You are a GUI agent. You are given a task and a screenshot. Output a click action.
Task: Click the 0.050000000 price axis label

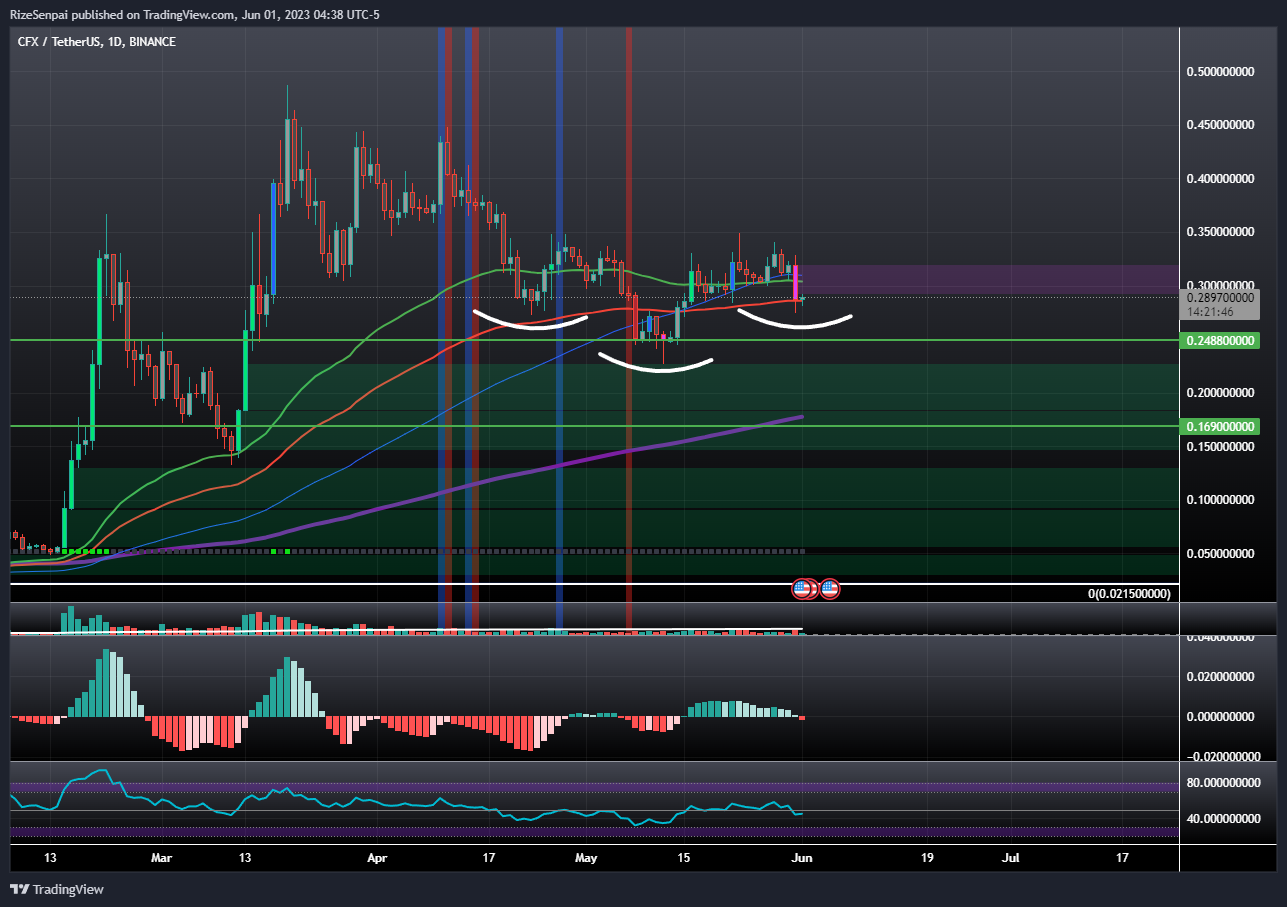[1220, 553]
